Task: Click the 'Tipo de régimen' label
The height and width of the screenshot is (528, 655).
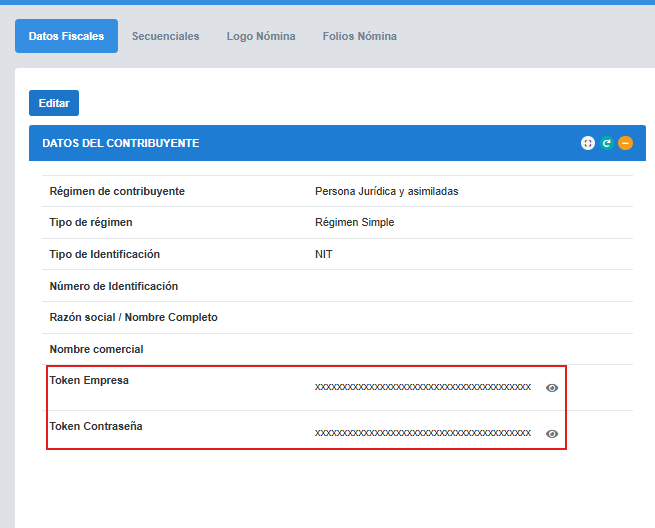Action: tap(91, 222)
